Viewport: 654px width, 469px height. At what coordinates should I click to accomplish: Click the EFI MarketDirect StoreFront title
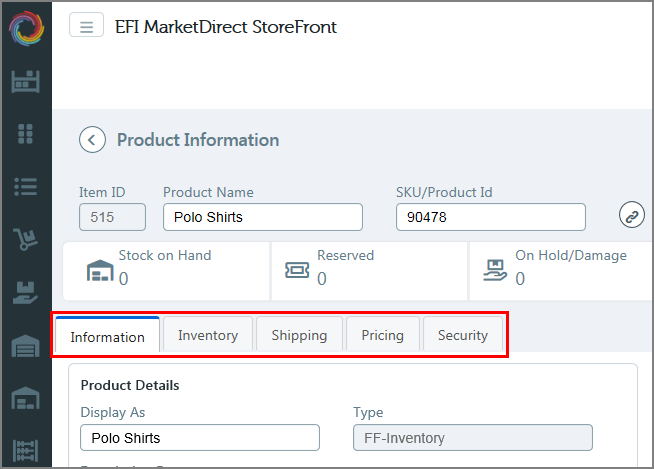(x=226, y=27)
